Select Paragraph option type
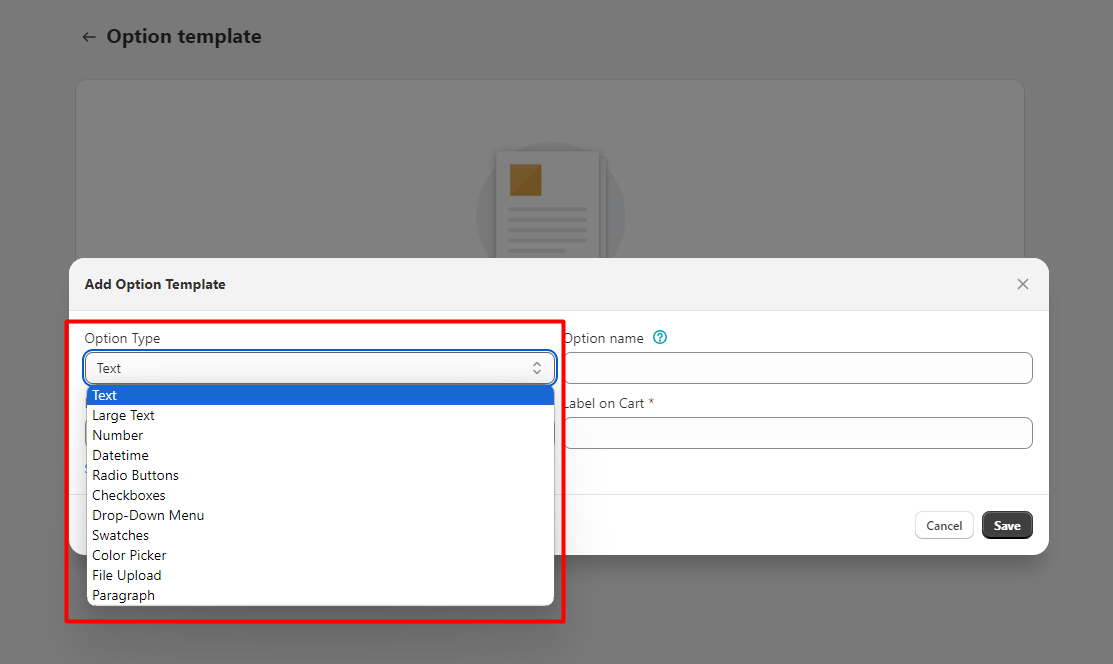 pos(123,596)
